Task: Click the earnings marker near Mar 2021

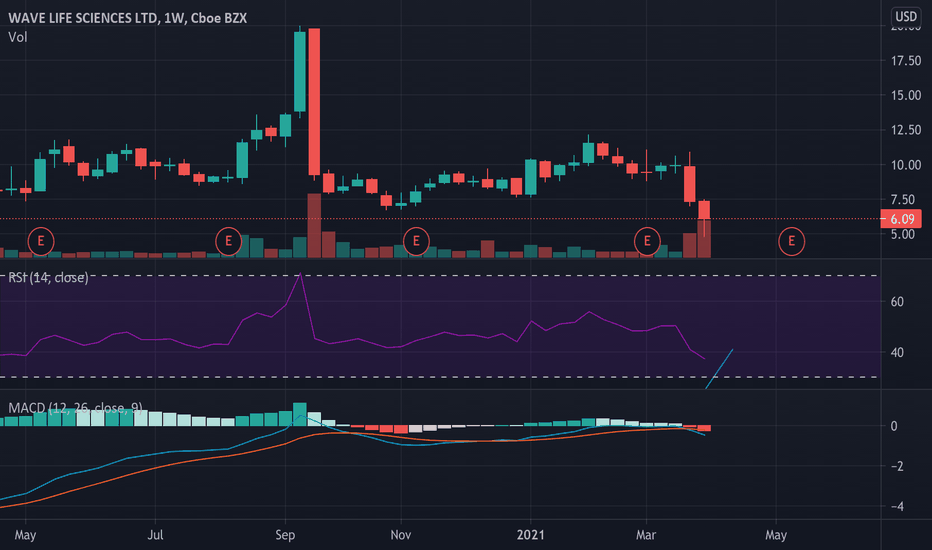Action: coord(647,241)
